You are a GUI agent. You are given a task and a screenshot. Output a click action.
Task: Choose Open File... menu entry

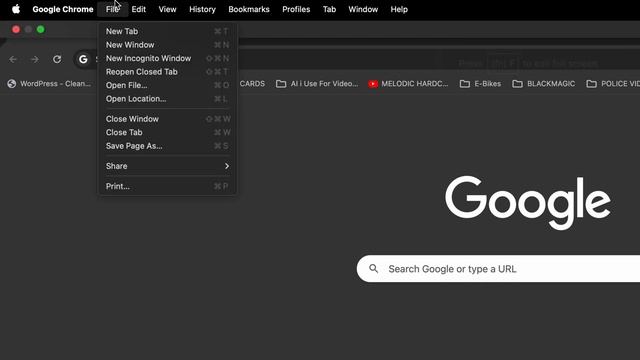(167, 85)
